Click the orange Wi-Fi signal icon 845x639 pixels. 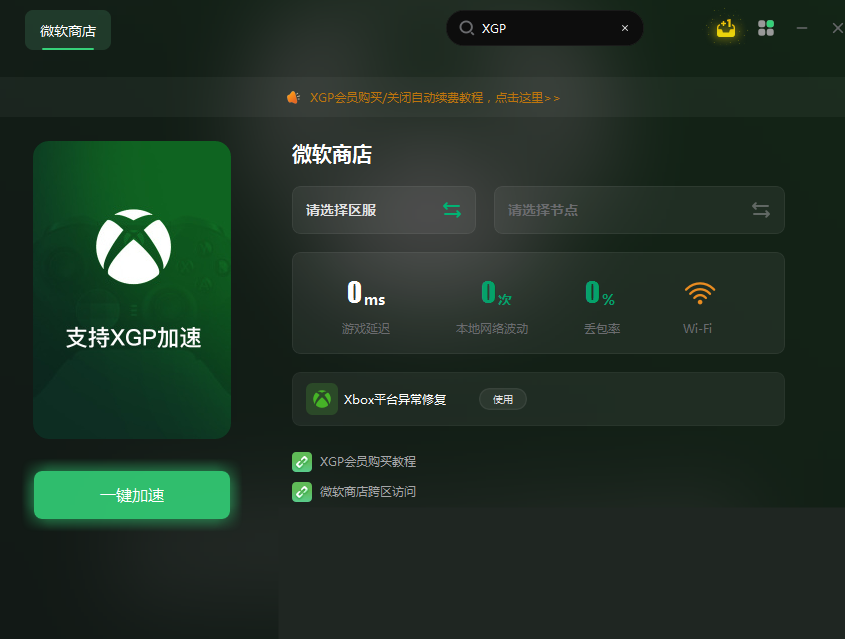699,294
